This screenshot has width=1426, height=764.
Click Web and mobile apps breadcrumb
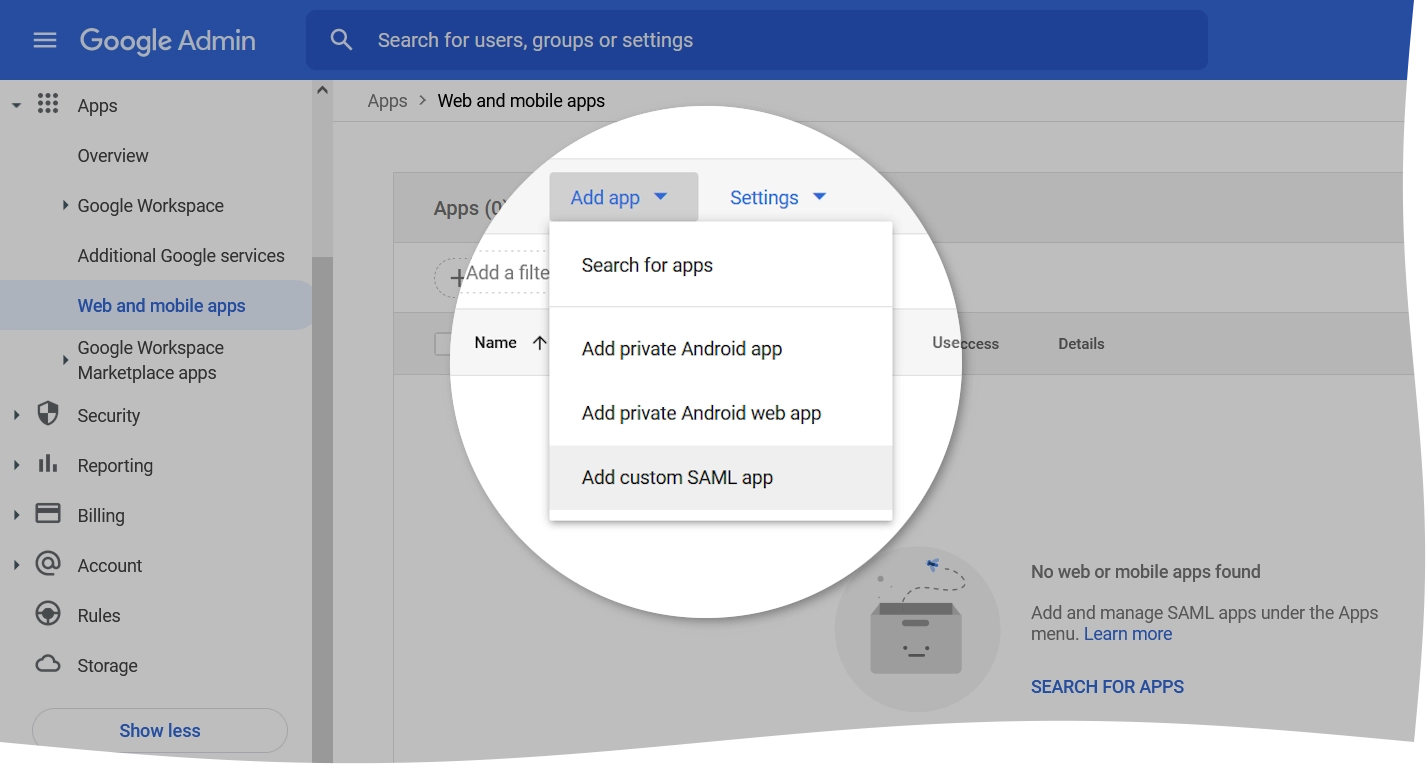[x=521, y=101]
